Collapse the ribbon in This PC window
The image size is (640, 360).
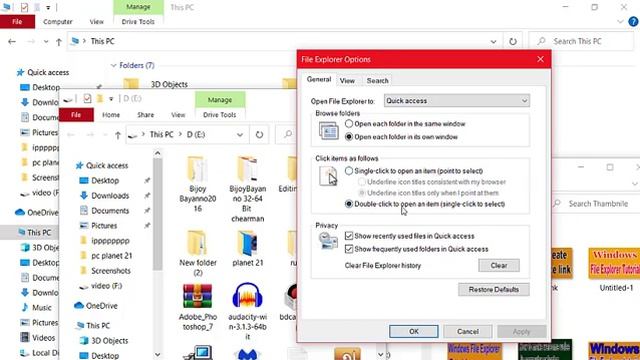pyautogui.click(x=620, y=22)
